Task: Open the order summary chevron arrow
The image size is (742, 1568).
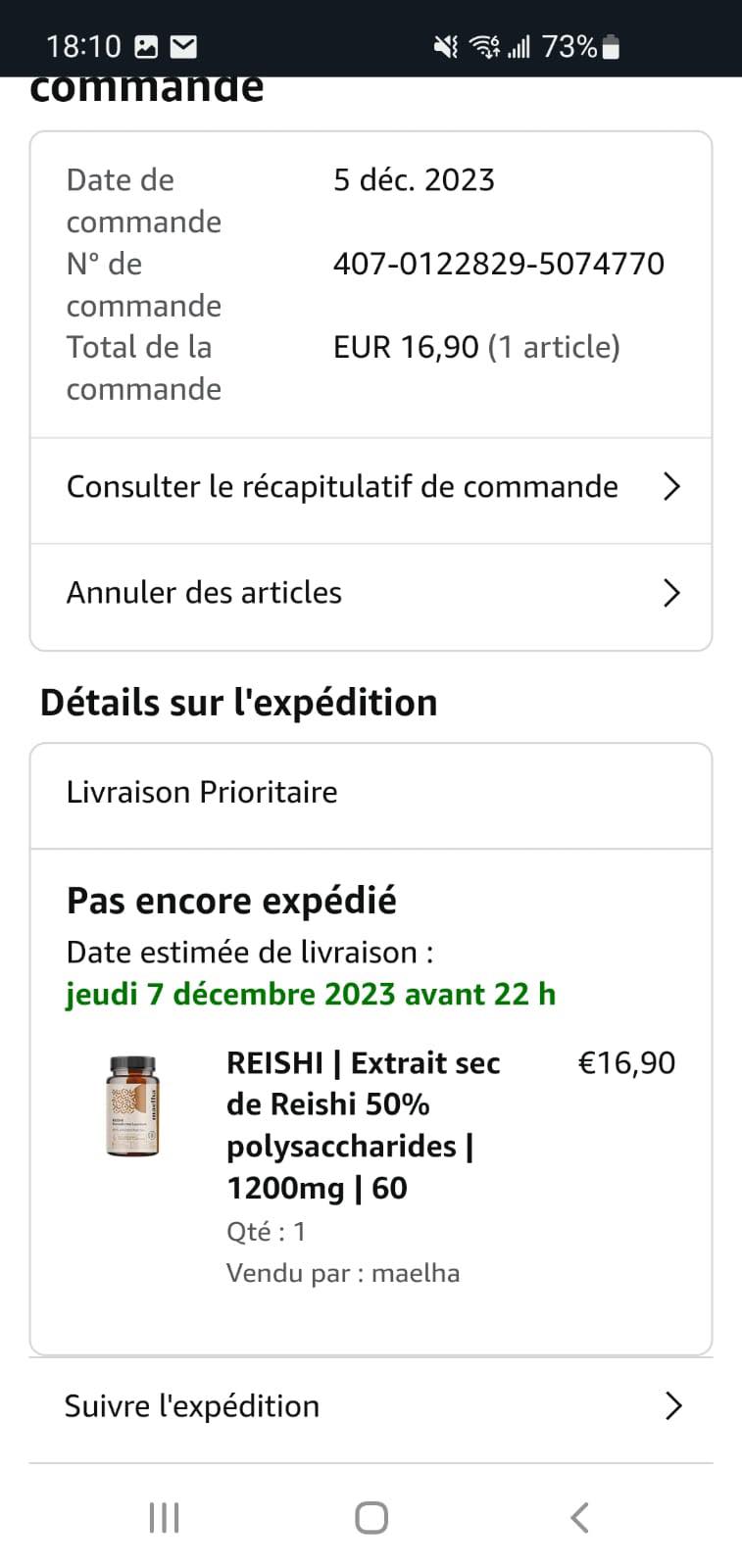Action: coord(671,487)
